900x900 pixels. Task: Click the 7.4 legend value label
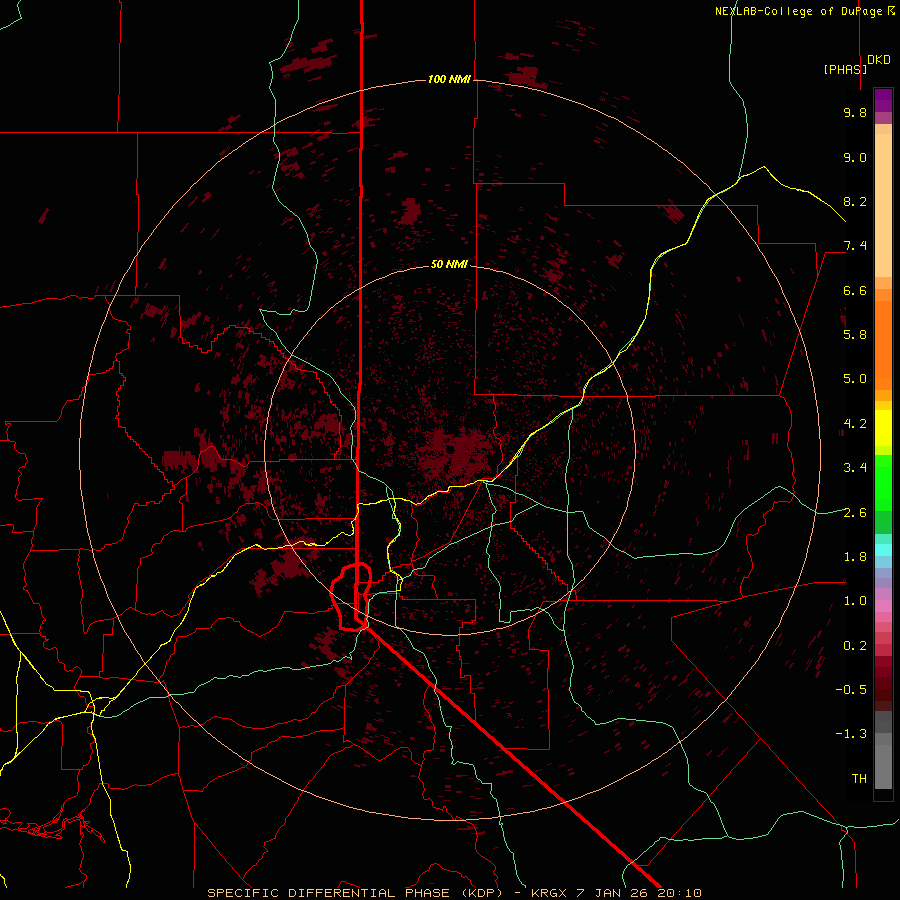tap(855, 246)
